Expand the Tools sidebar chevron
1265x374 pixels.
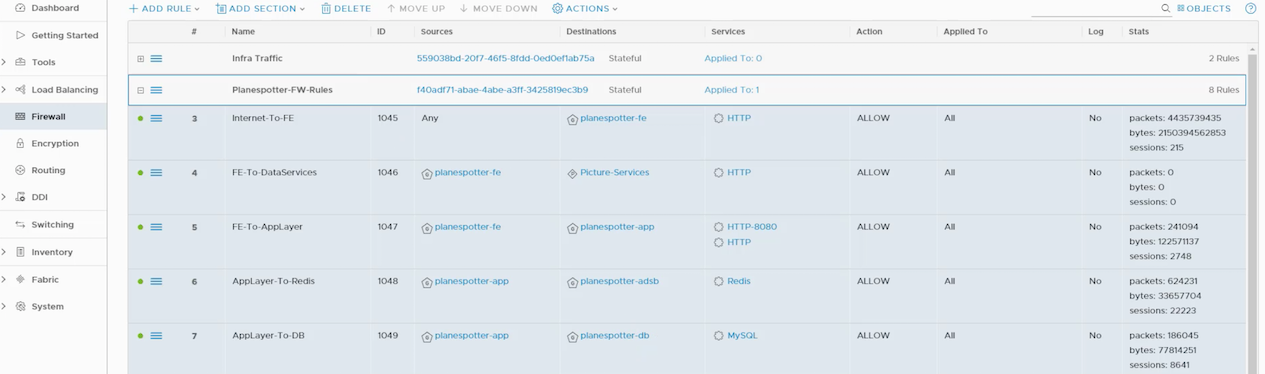click(4, 62)
